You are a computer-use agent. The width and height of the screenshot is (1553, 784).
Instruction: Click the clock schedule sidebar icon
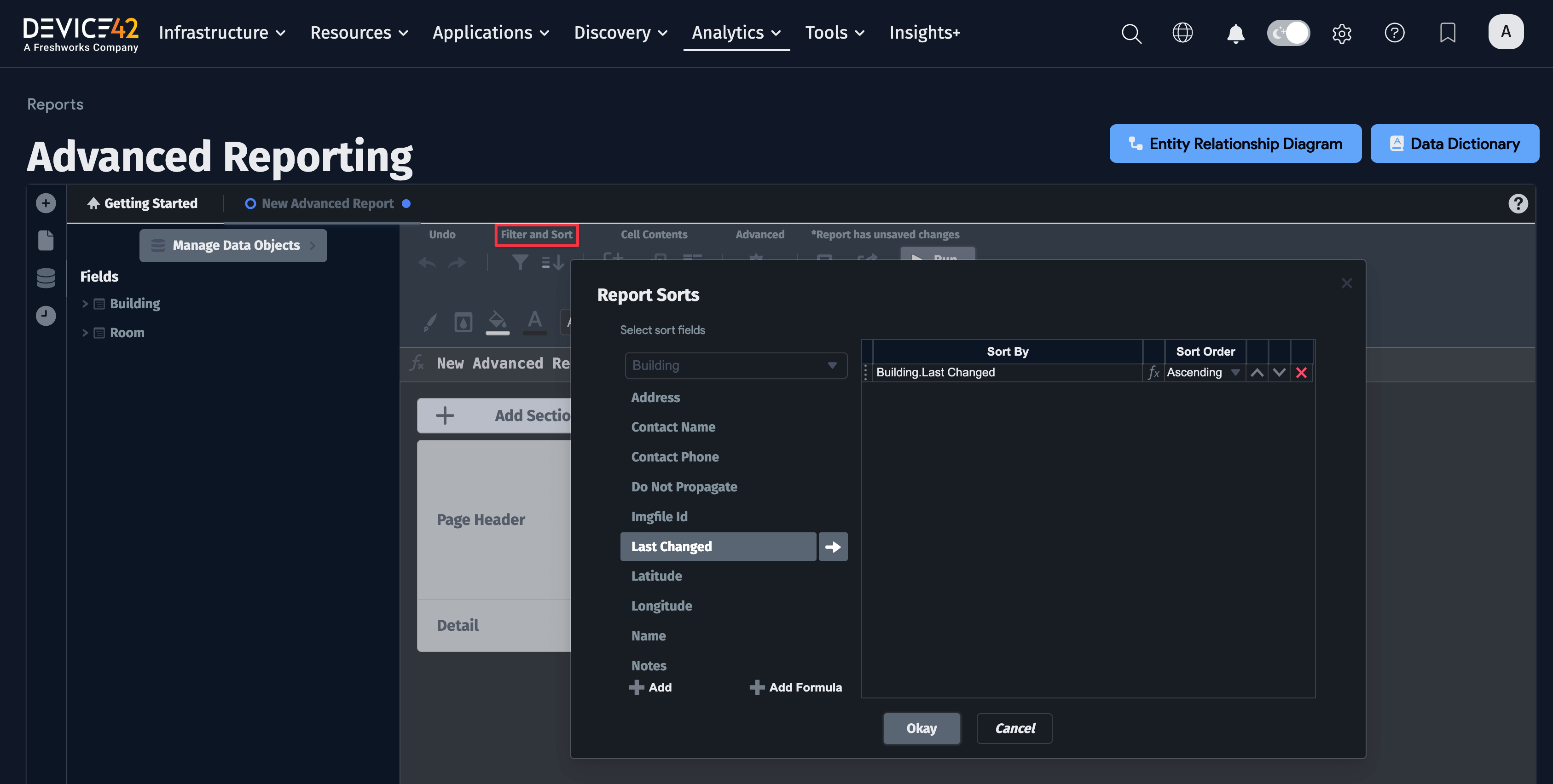coord(46,316)
